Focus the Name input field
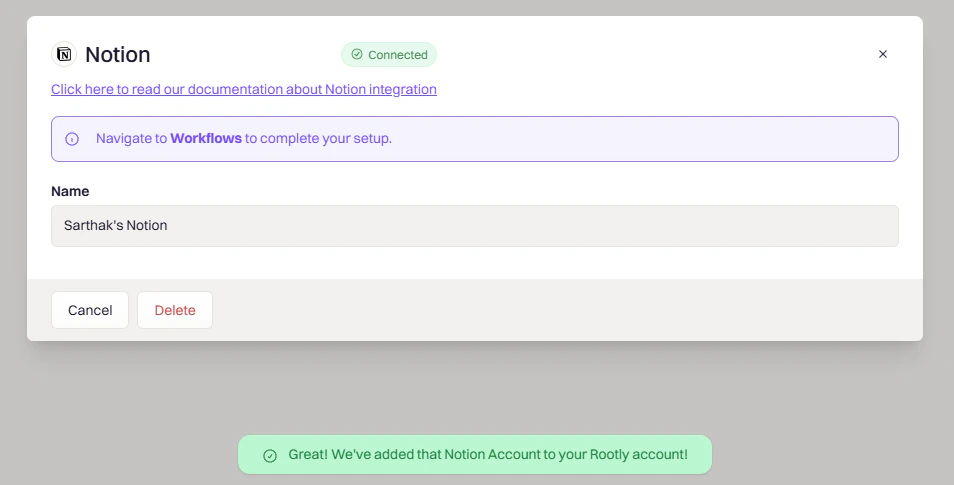 click(x=475, y=226)
